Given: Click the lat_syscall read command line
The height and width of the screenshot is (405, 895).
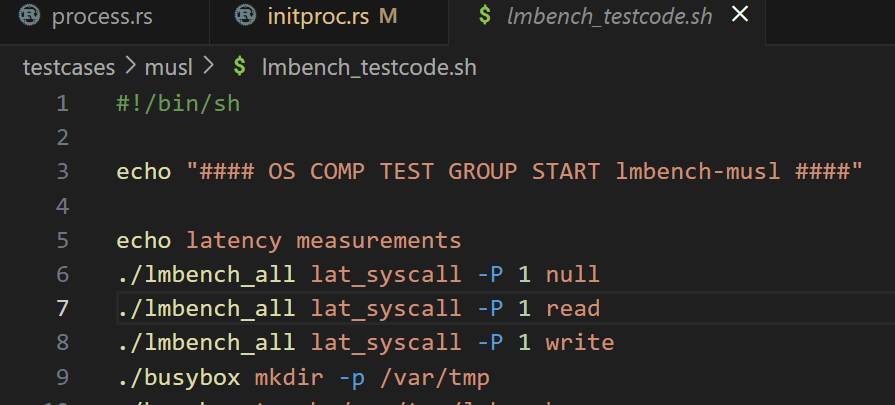Looking at the screenshot, I should click(x=358, y=308).
